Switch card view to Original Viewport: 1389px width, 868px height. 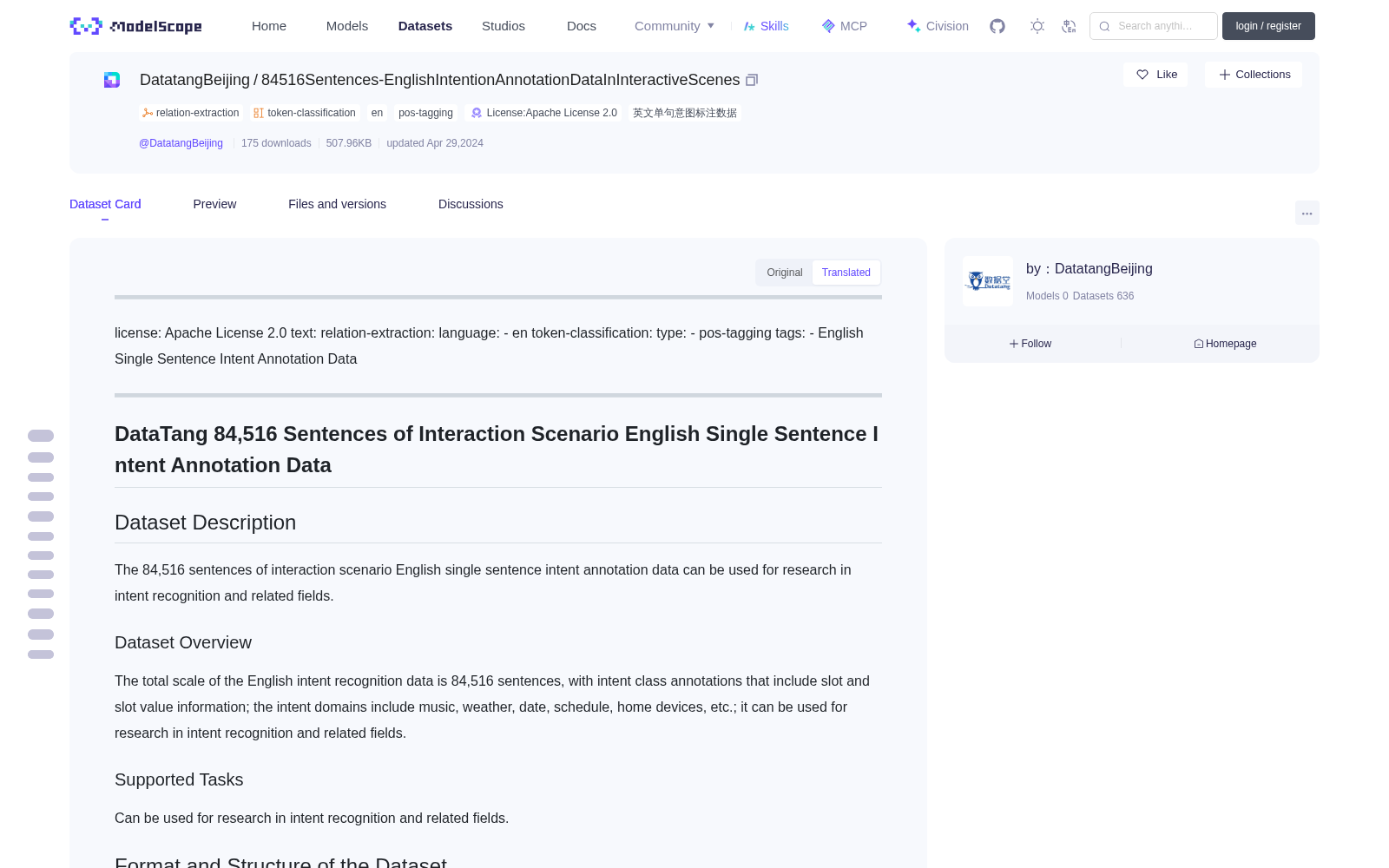coord(785,273)
